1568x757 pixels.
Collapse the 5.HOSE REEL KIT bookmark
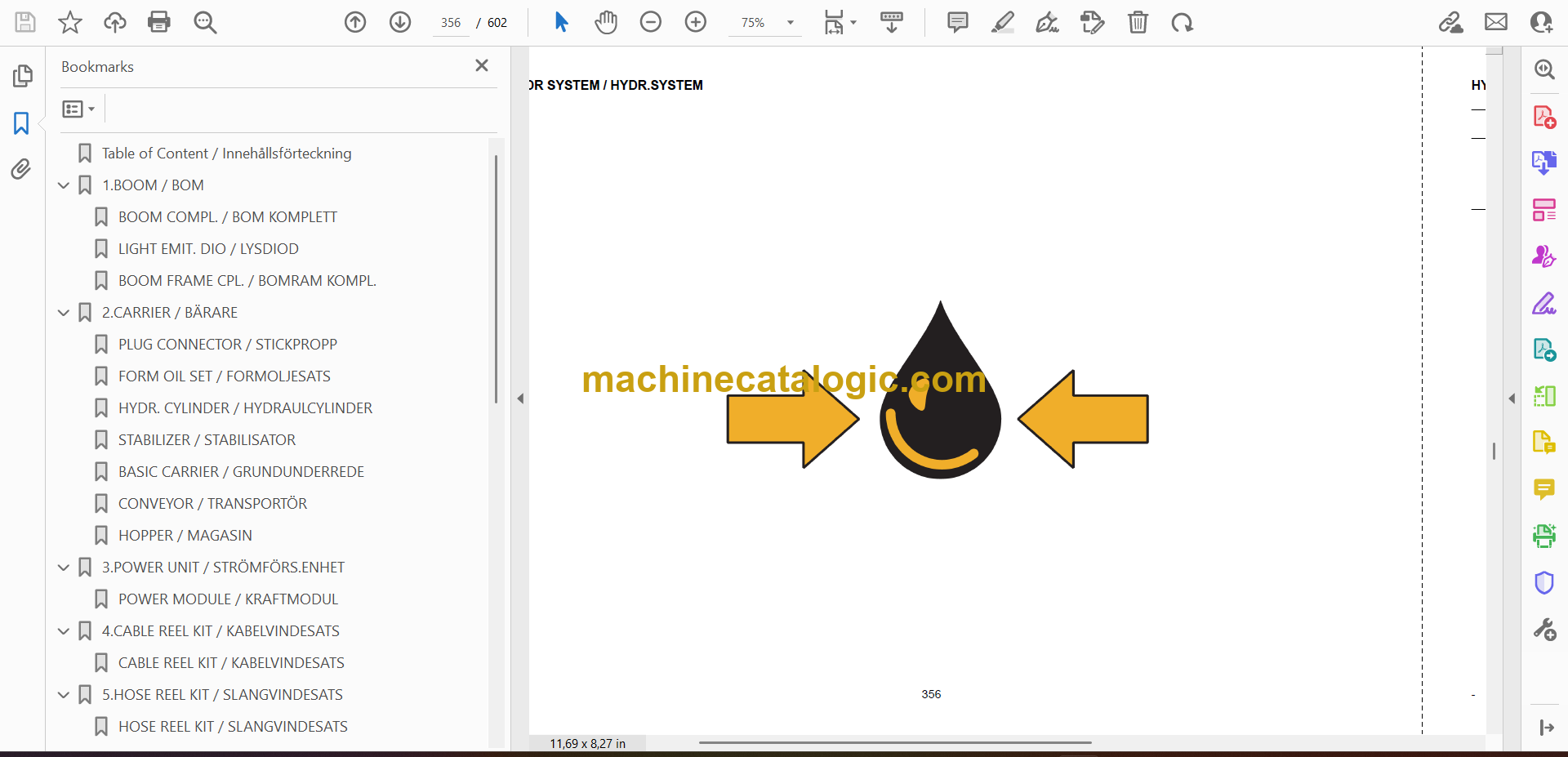[x=64, y=695]
